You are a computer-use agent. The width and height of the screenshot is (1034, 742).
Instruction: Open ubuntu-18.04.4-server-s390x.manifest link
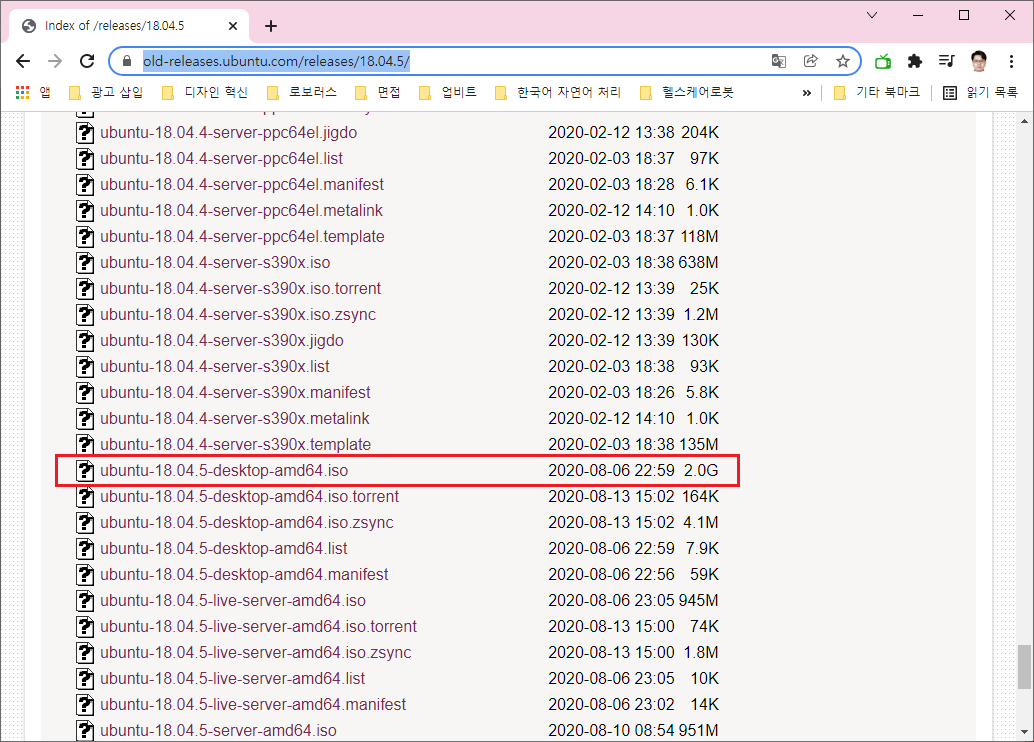[x=235, y=393]
